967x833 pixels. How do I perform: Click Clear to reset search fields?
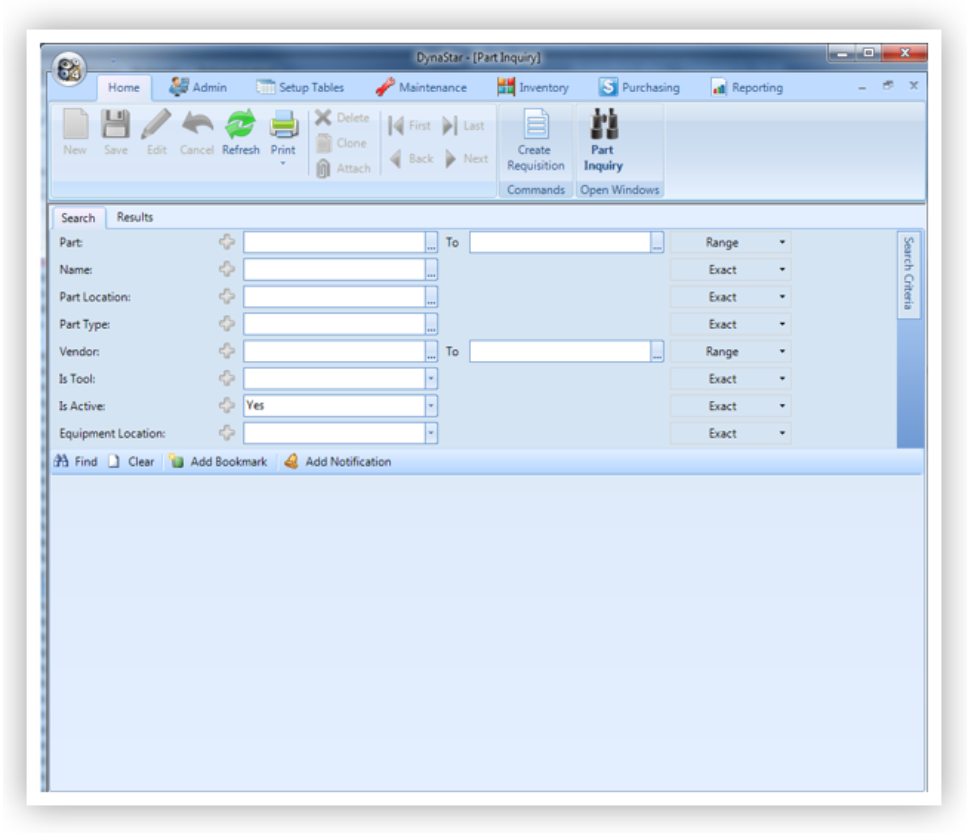131,462
